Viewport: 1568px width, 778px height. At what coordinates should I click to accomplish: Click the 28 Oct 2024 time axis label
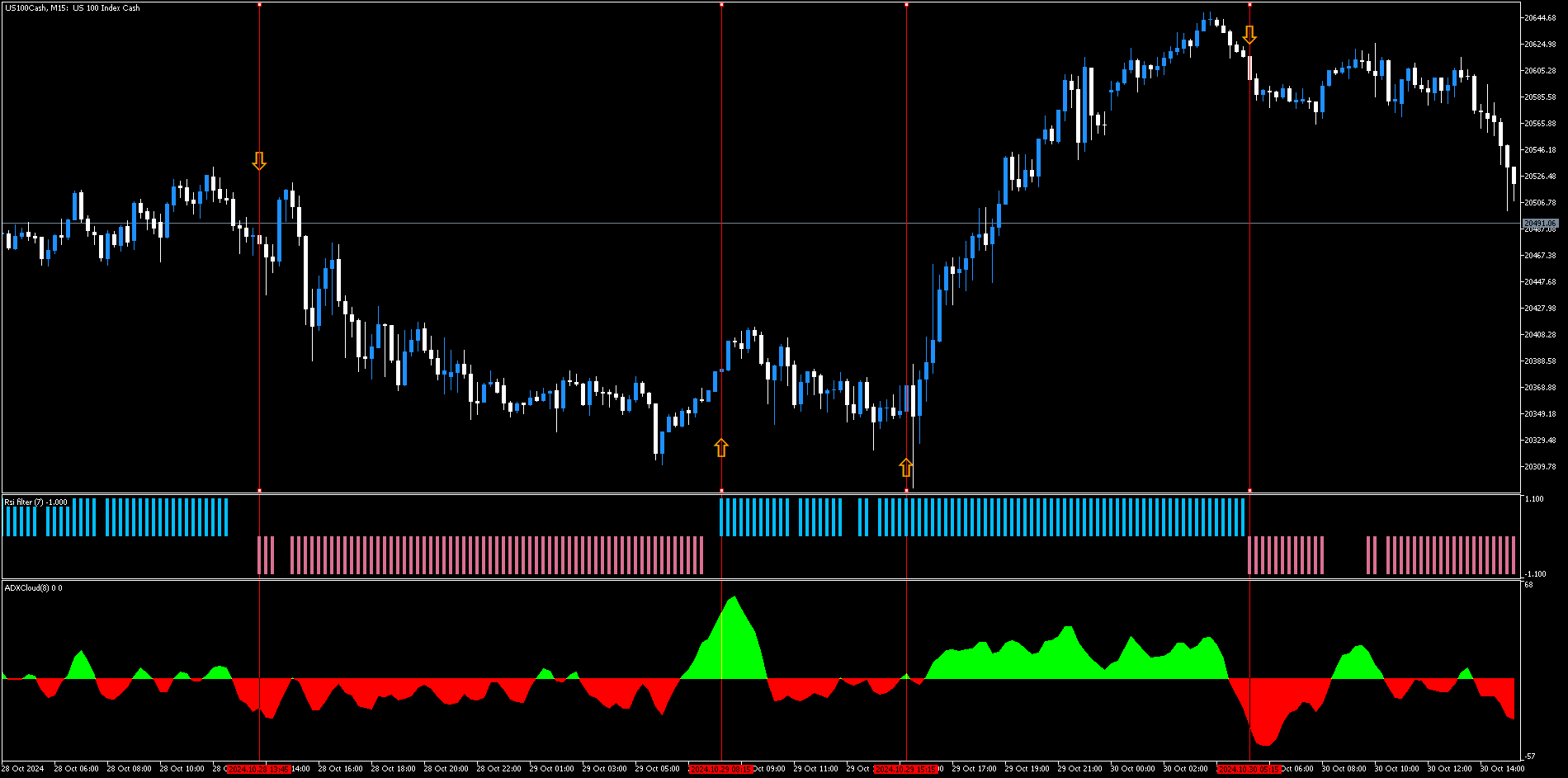pos(23,769)
